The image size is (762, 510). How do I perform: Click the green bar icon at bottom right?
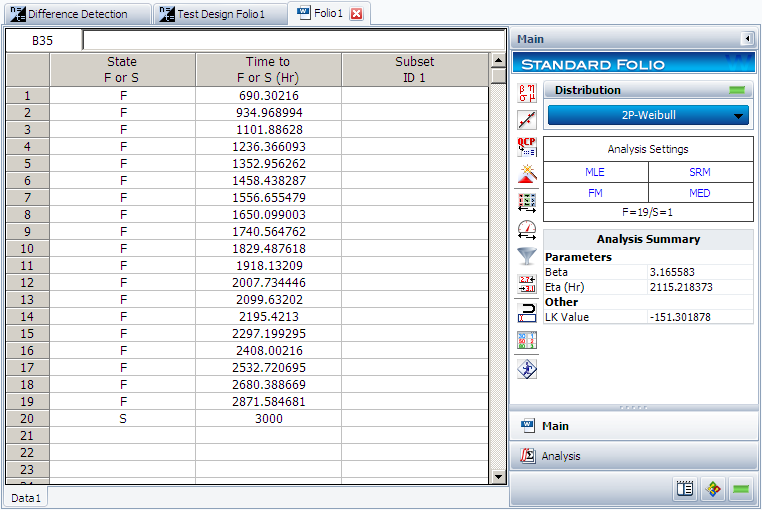tap(741, 490)
